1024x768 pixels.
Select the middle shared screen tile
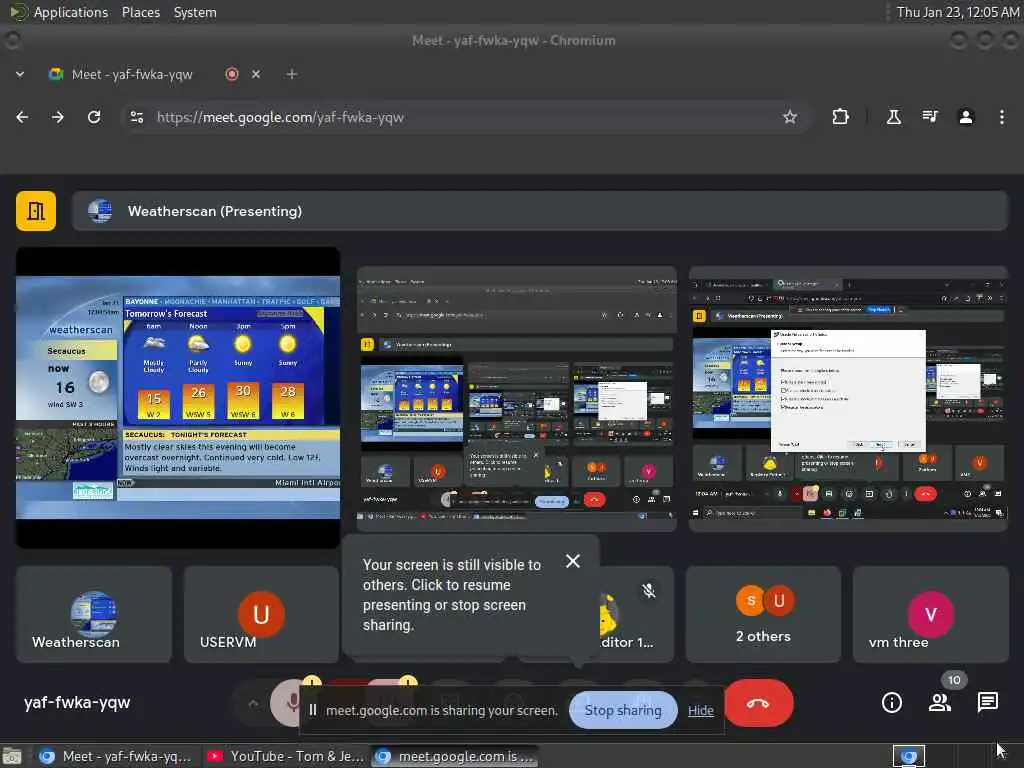(517, 398)
